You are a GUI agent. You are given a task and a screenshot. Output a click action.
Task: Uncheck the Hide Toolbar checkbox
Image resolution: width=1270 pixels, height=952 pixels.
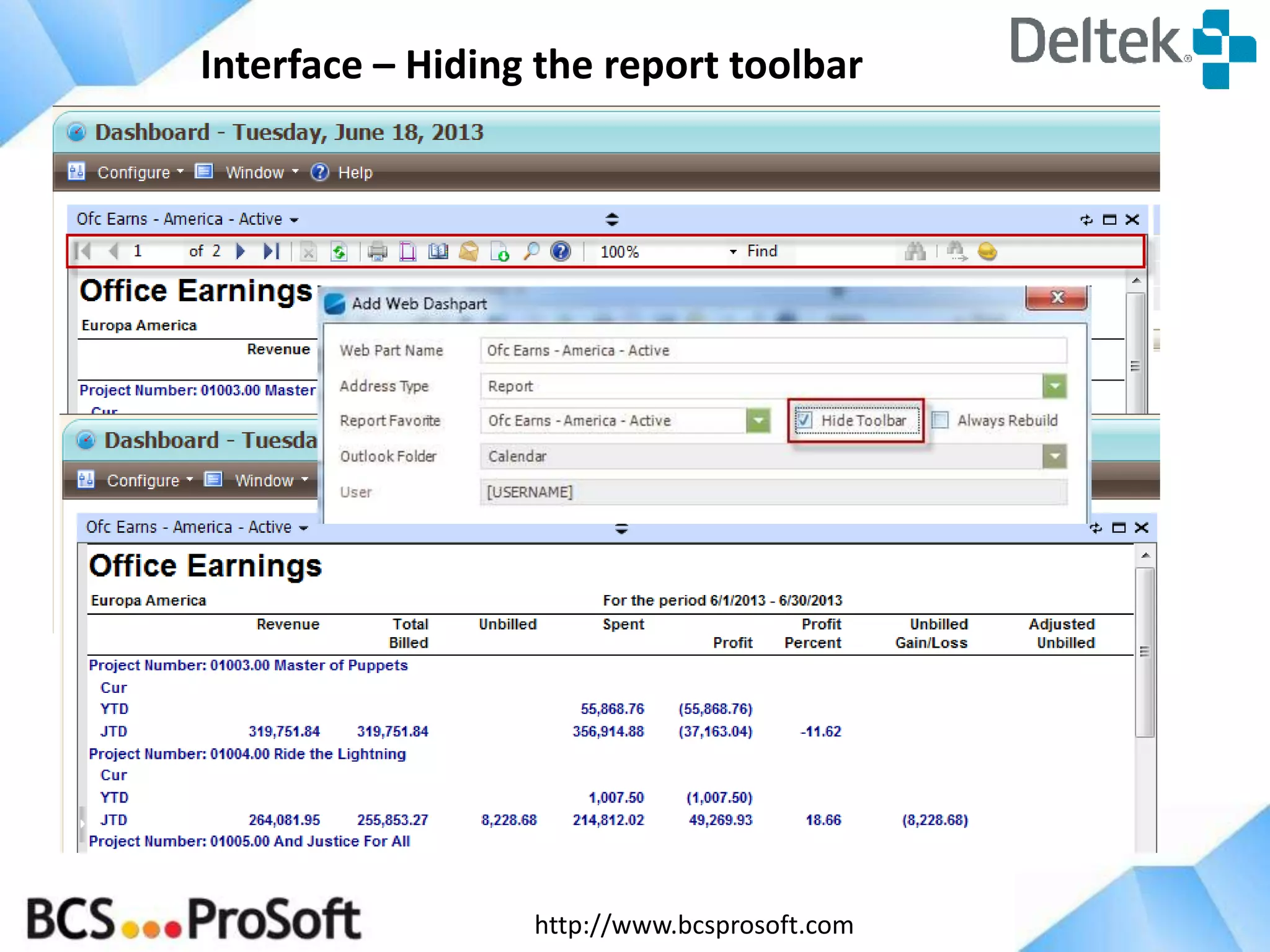tap(804, 420)
